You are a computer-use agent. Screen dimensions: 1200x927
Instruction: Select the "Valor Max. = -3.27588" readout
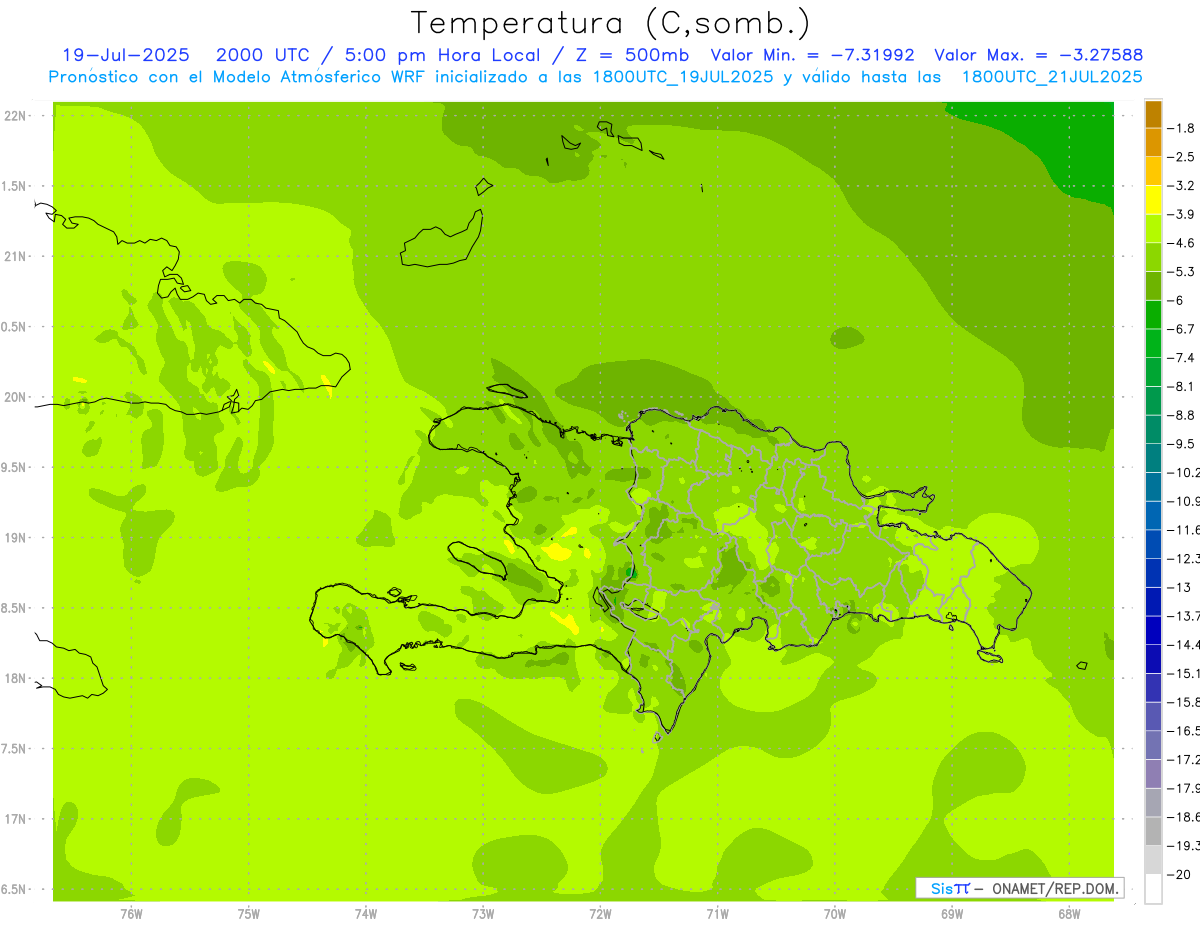[1038, 55]
